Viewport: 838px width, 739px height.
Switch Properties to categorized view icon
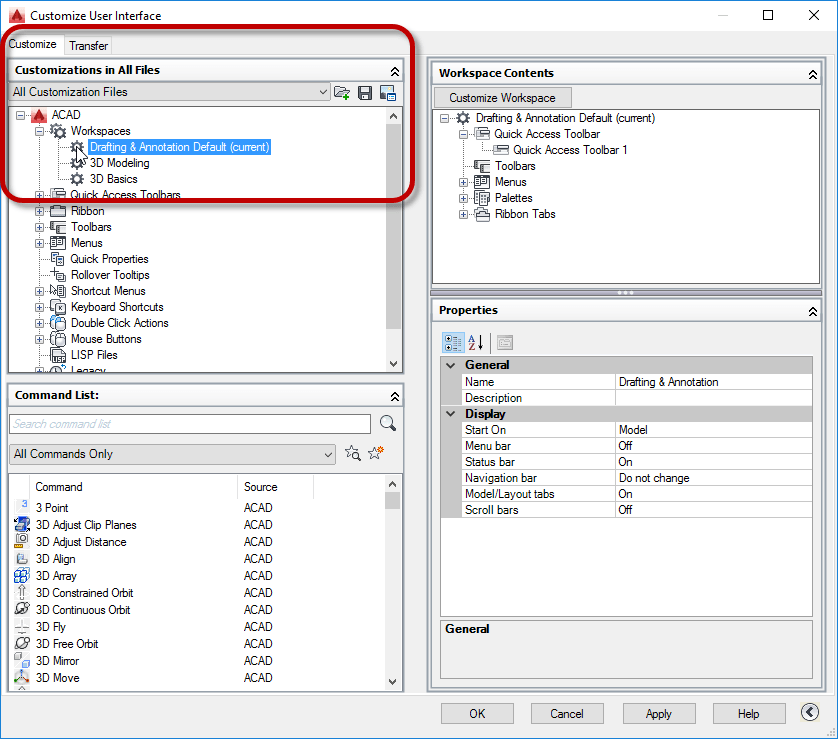pos(452,343)
